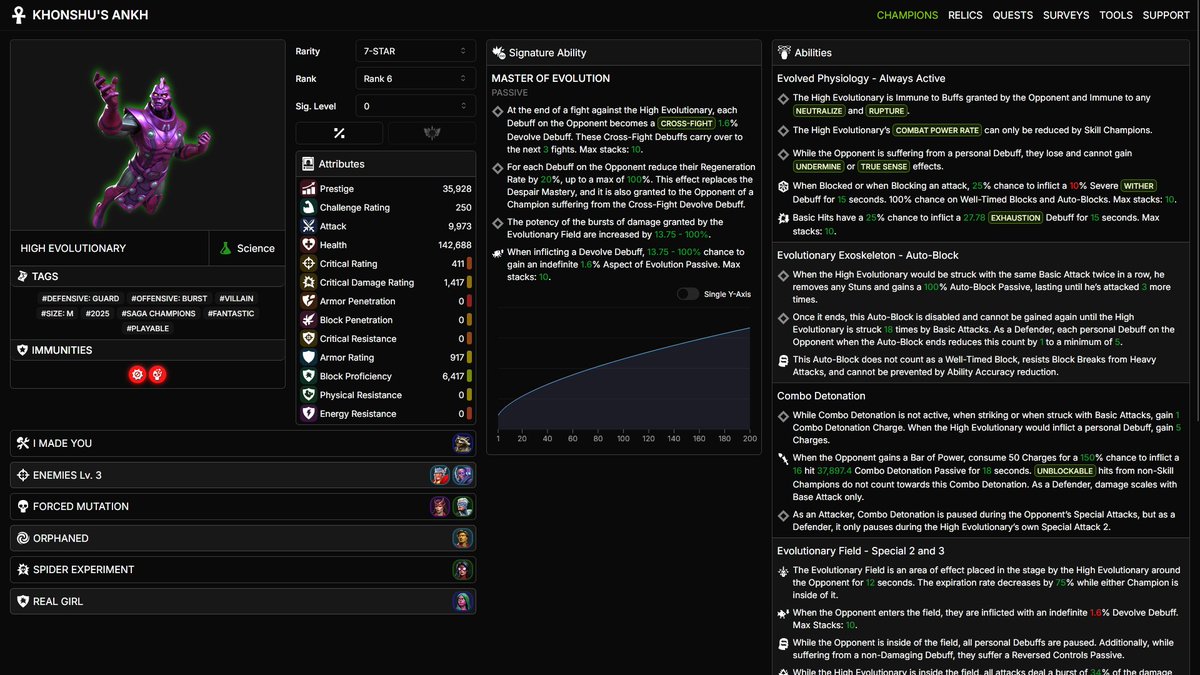
Task: Click the disabled ascension emblem button
Action: [x=433, y=133]
